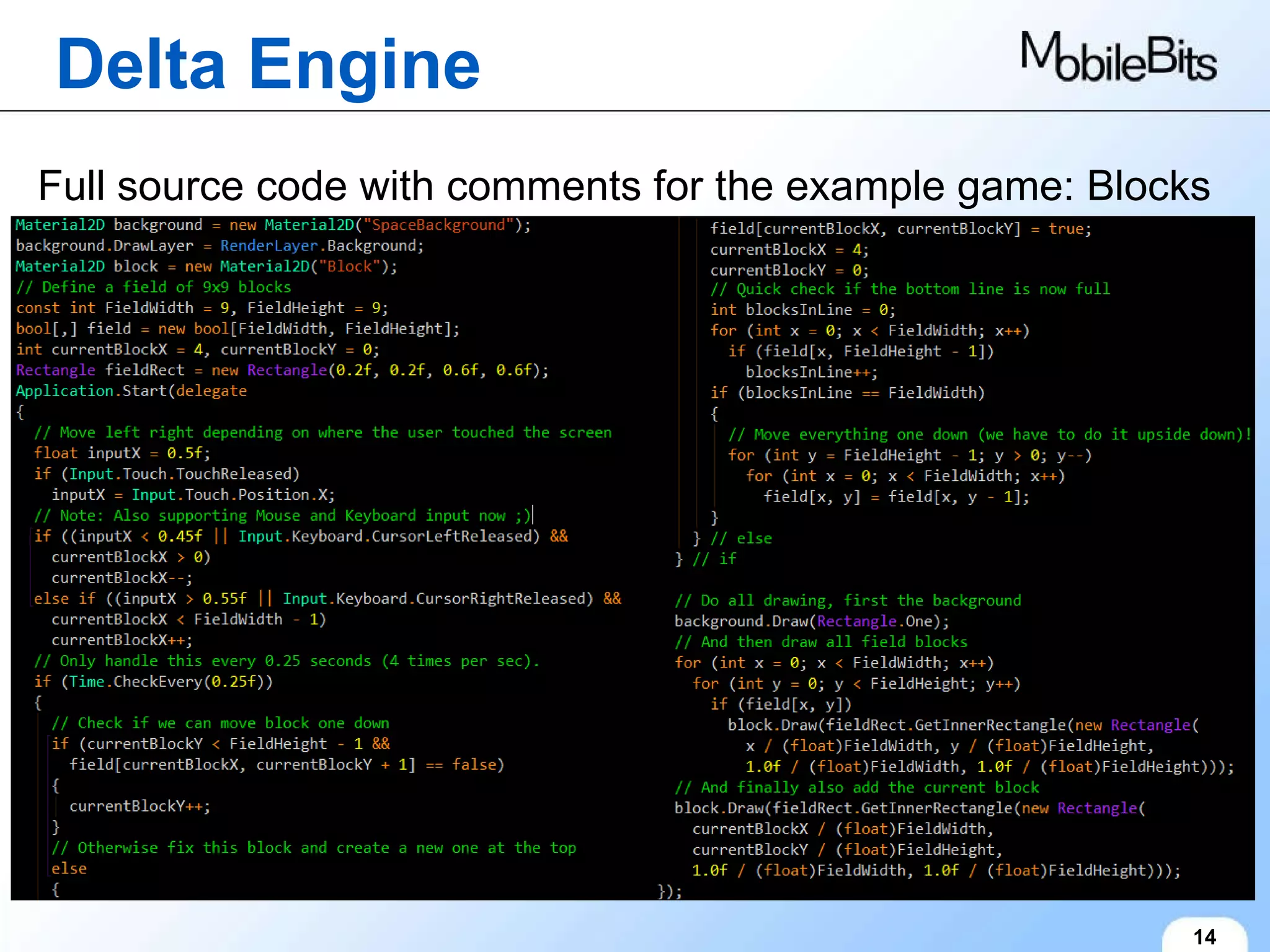Click the 'bool[,] field = new bool' line
The height and width of the screenshot is (952, 1270).
point(238,329)
